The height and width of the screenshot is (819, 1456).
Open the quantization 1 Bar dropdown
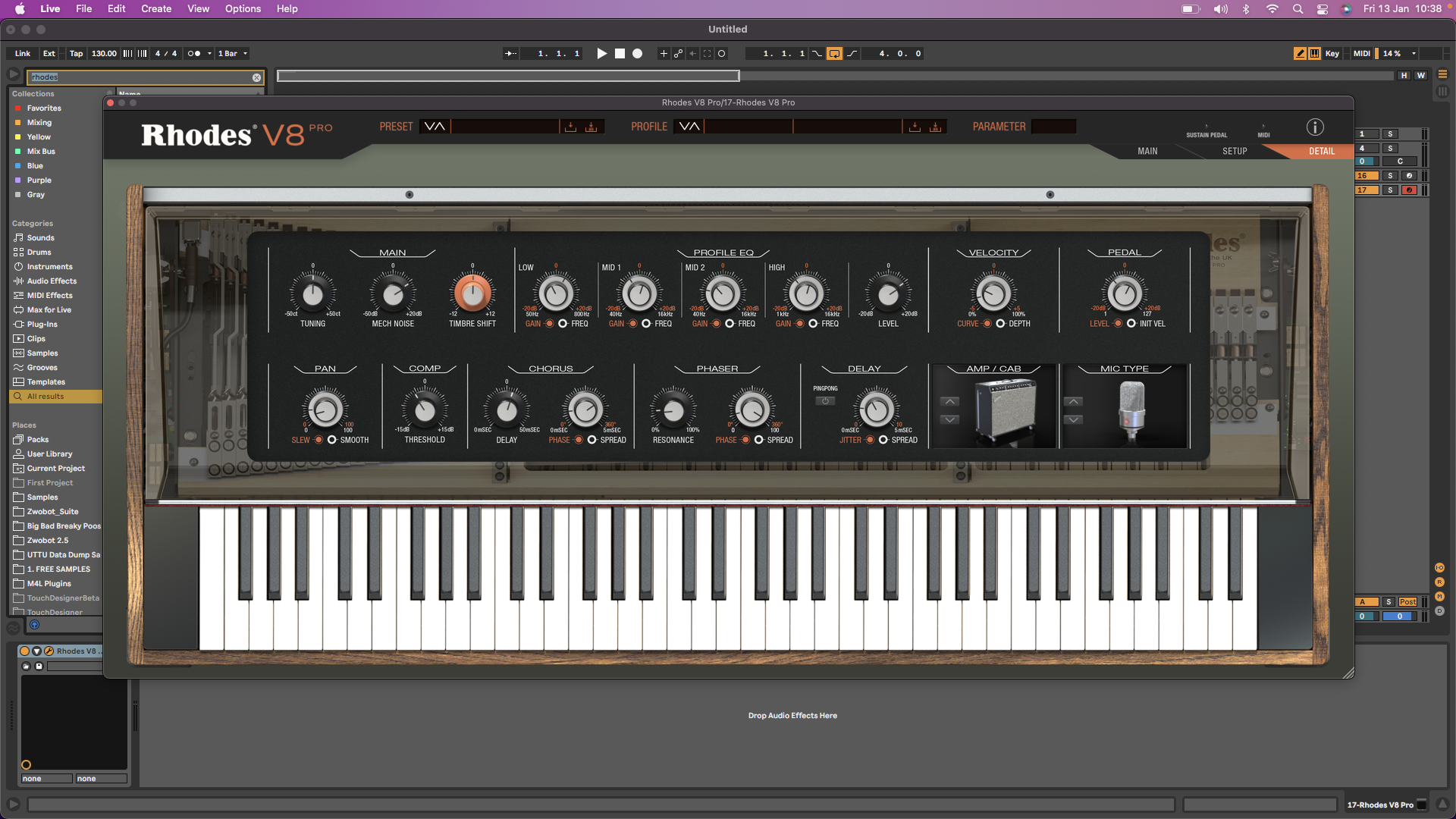(x=233, y=54)
